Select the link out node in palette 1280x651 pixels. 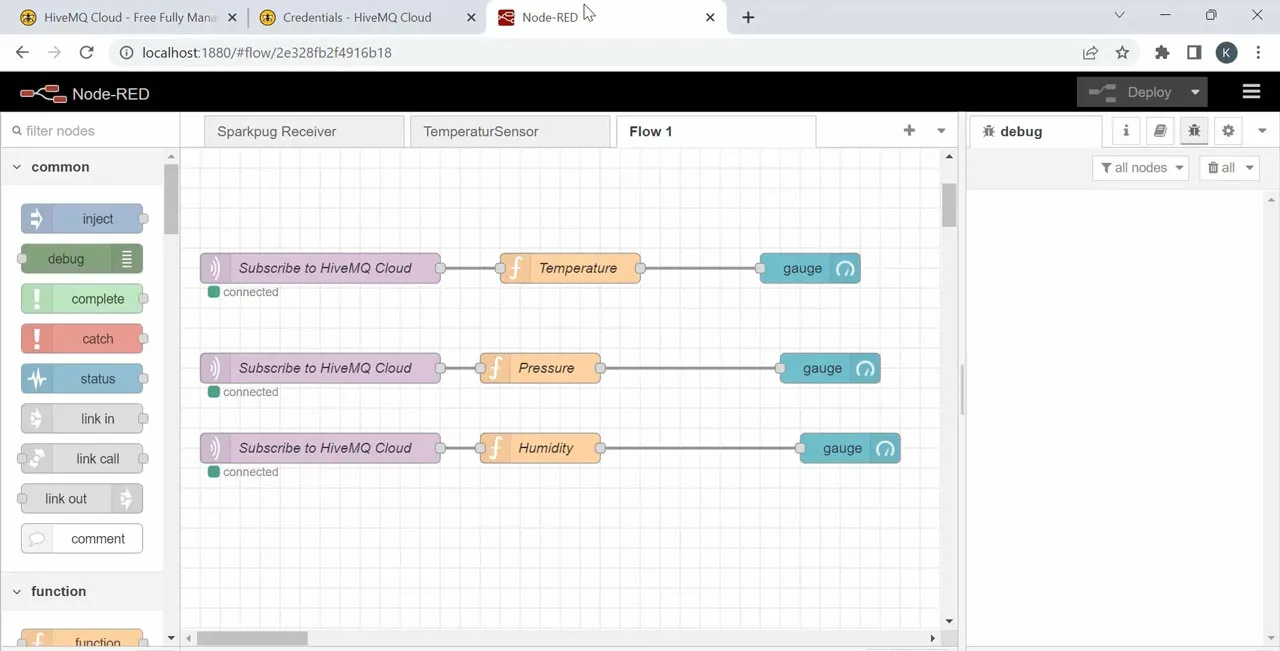pyautogui.click(x=82, y=499)
